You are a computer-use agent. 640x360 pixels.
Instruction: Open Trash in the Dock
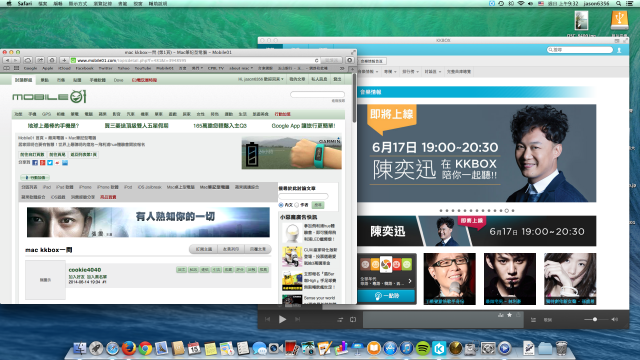coord(562,348)
